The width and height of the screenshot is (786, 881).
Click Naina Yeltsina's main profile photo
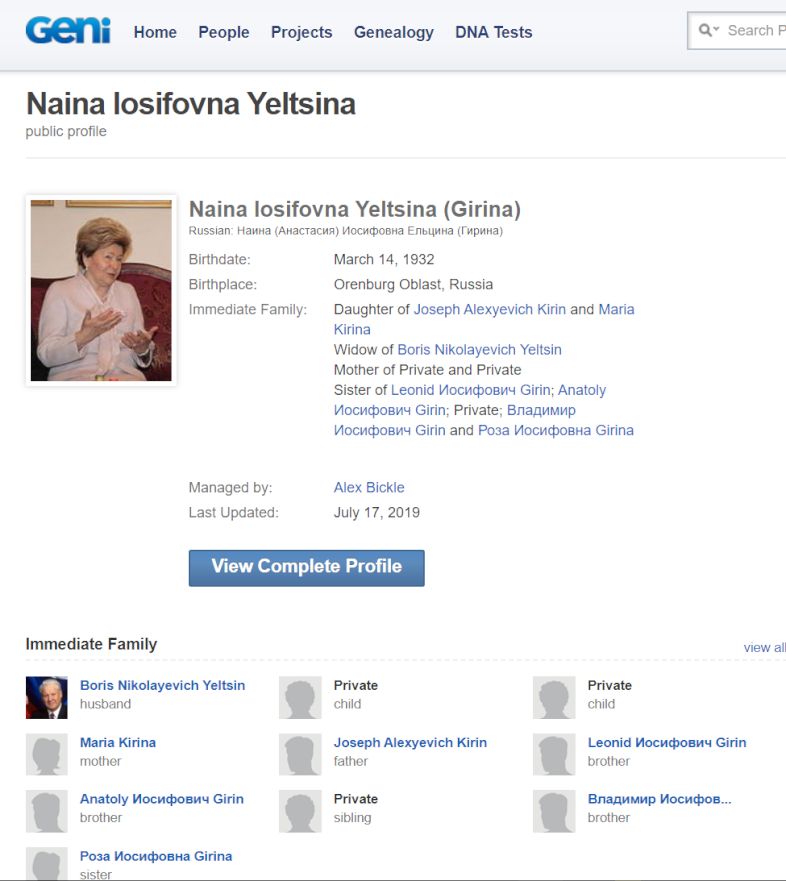(101, 291)
